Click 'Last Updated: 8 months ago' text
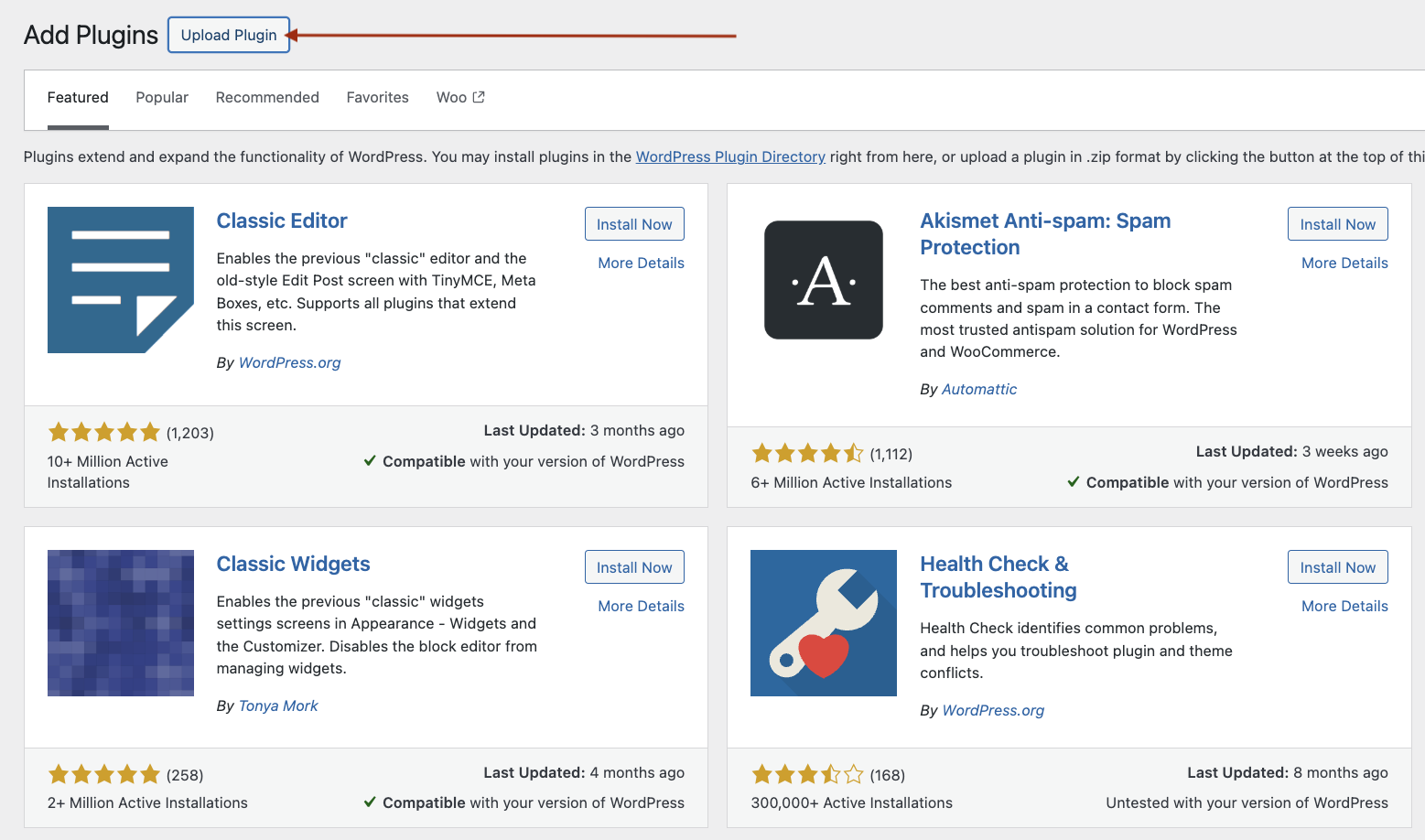 click(x=1288, y=772)
